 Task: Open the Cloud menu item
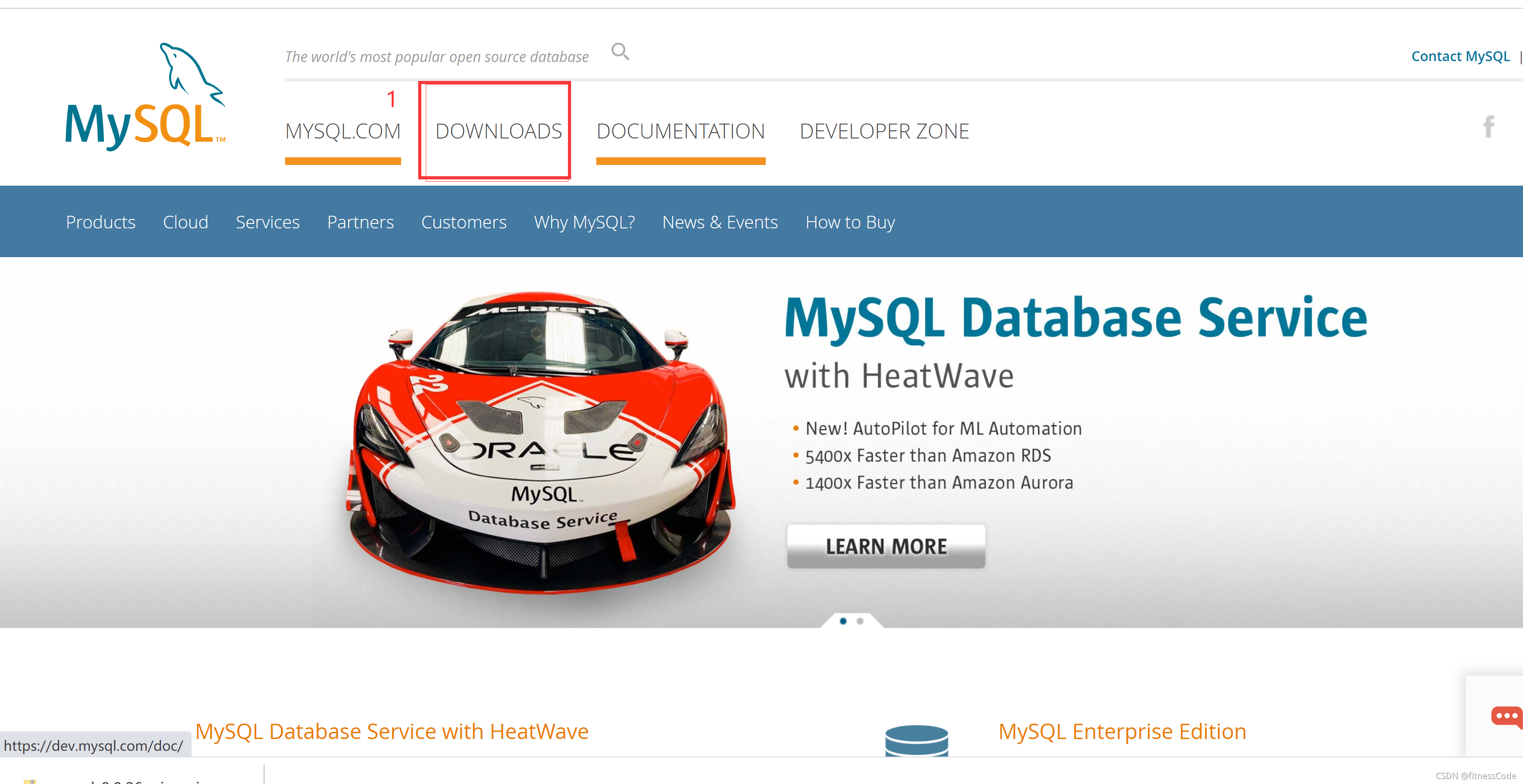pyautogui.click(x=186, y=223)
